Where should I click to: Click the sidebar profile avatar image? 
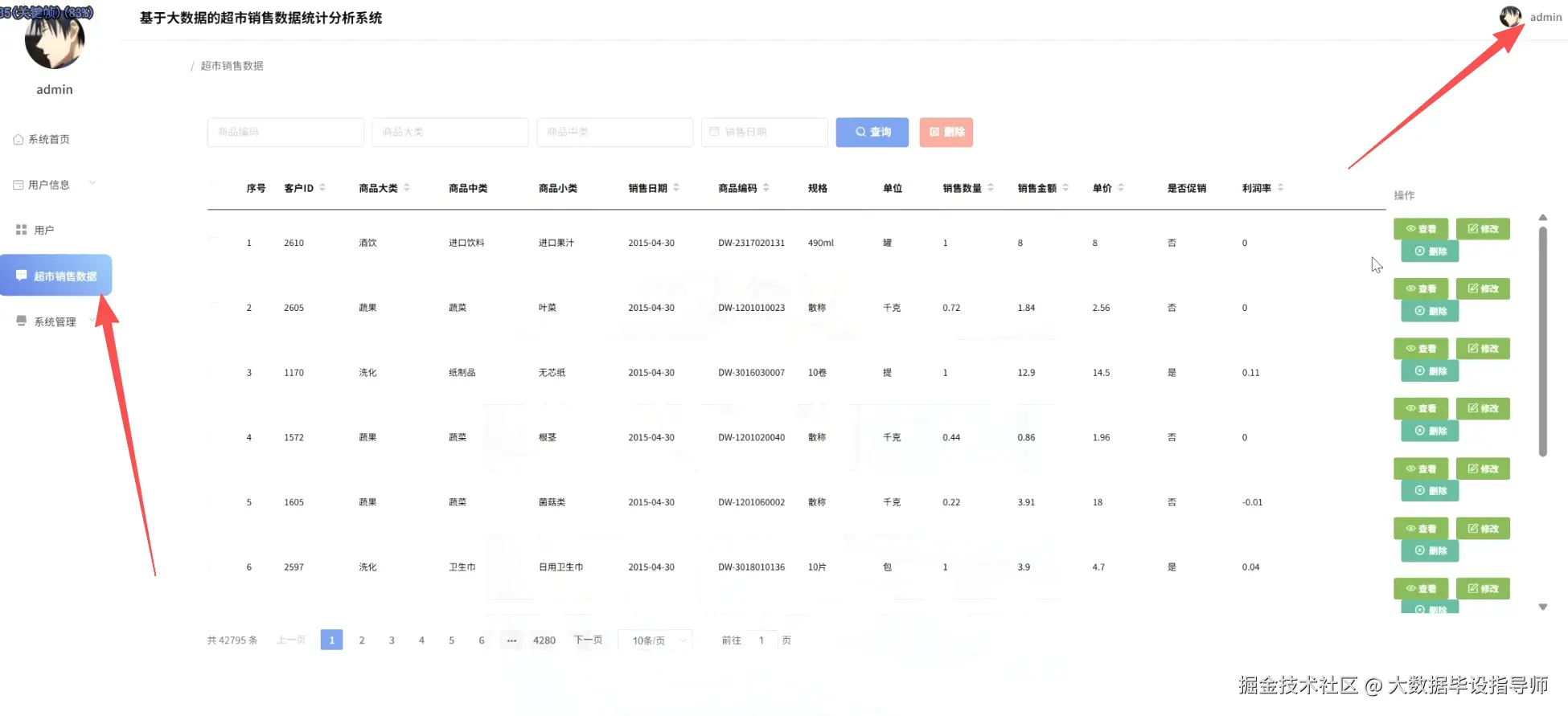click(55, 39)
